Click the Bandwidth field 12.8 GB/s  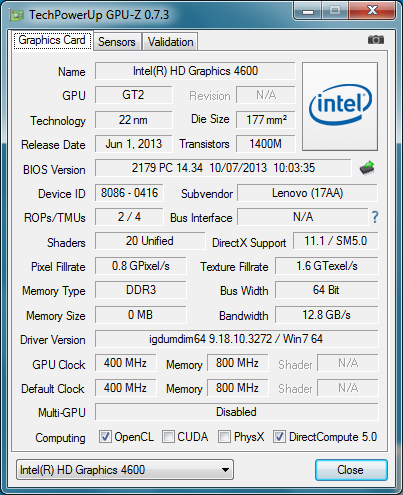click(327, 315)
